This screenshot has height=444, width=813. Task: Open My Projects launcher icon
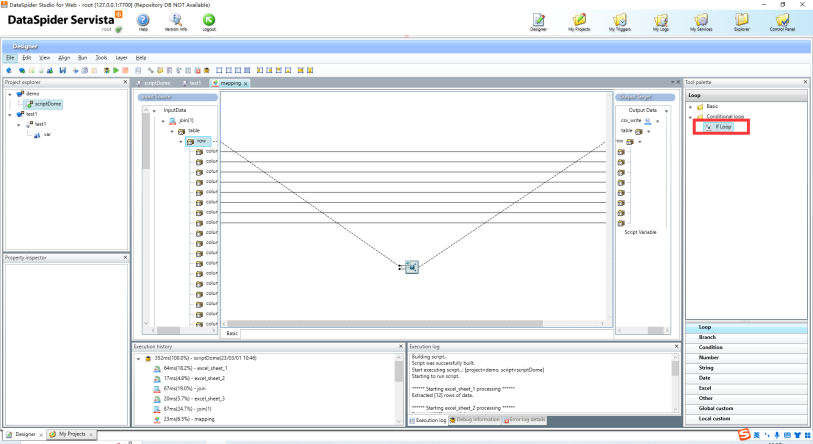point(579,20)
